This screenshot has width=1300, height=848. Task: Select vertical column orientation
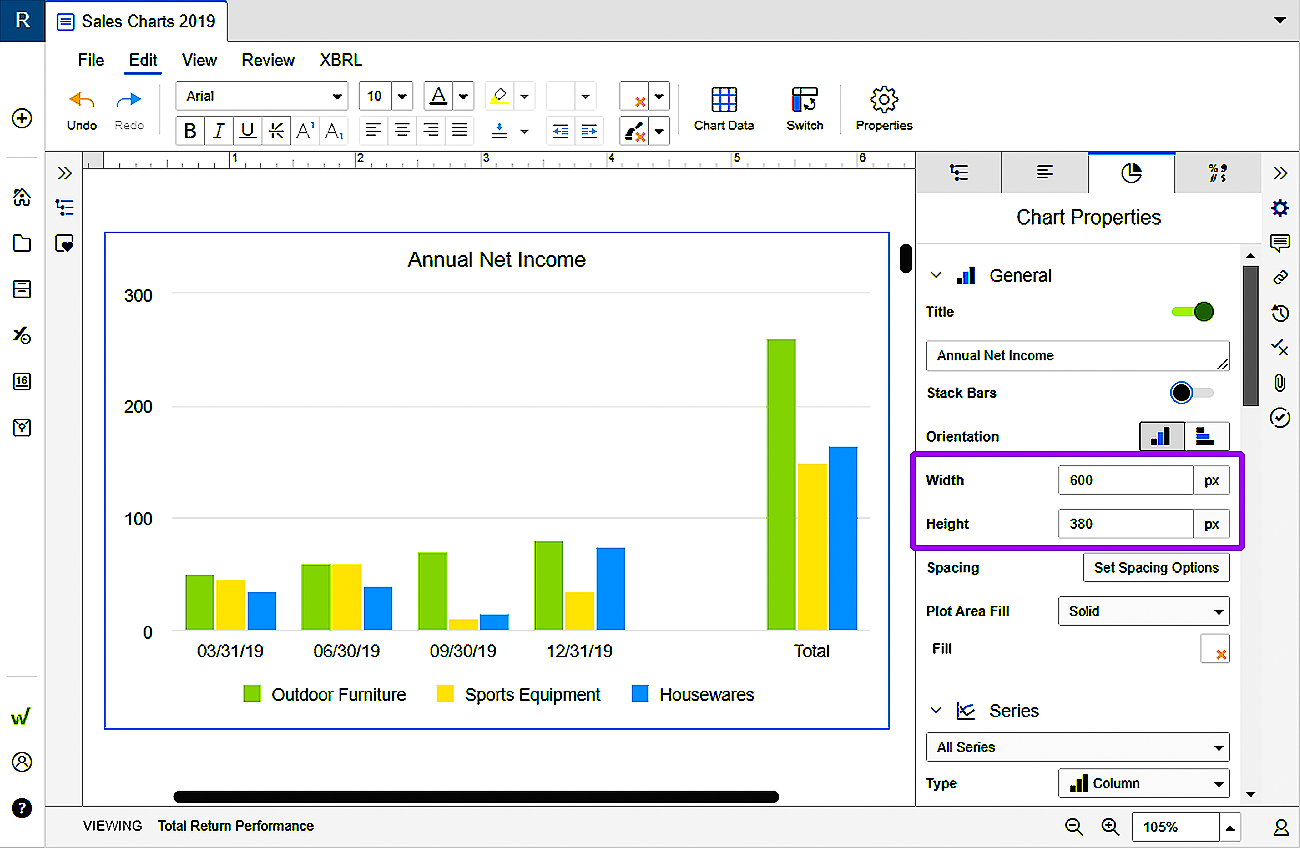coord(1161,437)
